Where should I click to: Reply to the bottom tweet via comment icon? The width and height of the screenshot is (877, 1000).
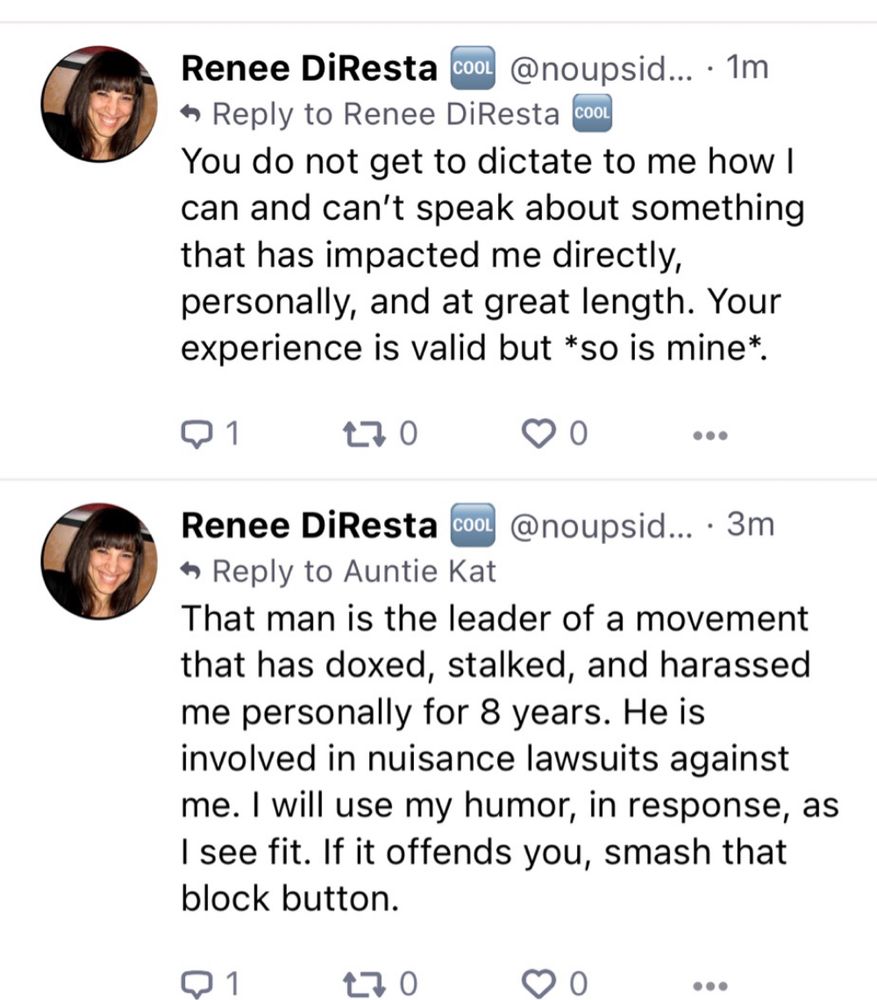click(195, 982)
